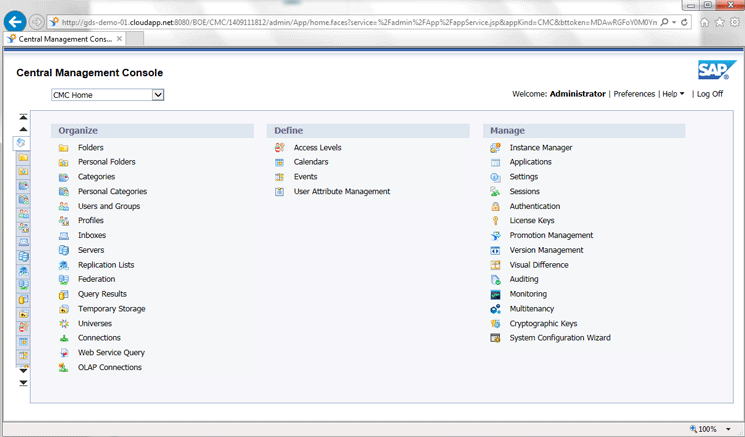
Task: Click the Folders icon under Organize
Action: [64, 148]
